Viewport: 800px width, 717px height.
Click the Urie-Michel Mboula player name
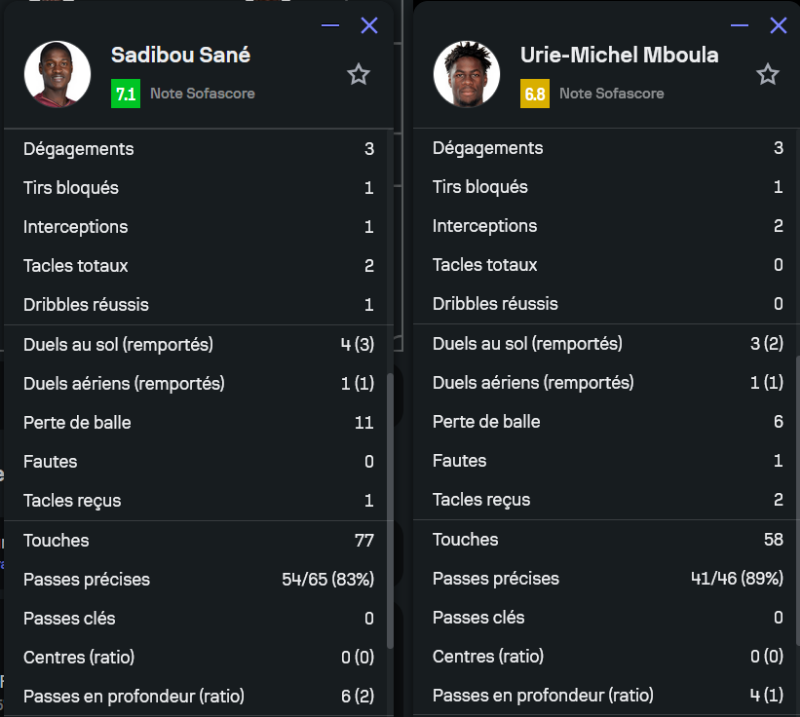click(619, 55)
